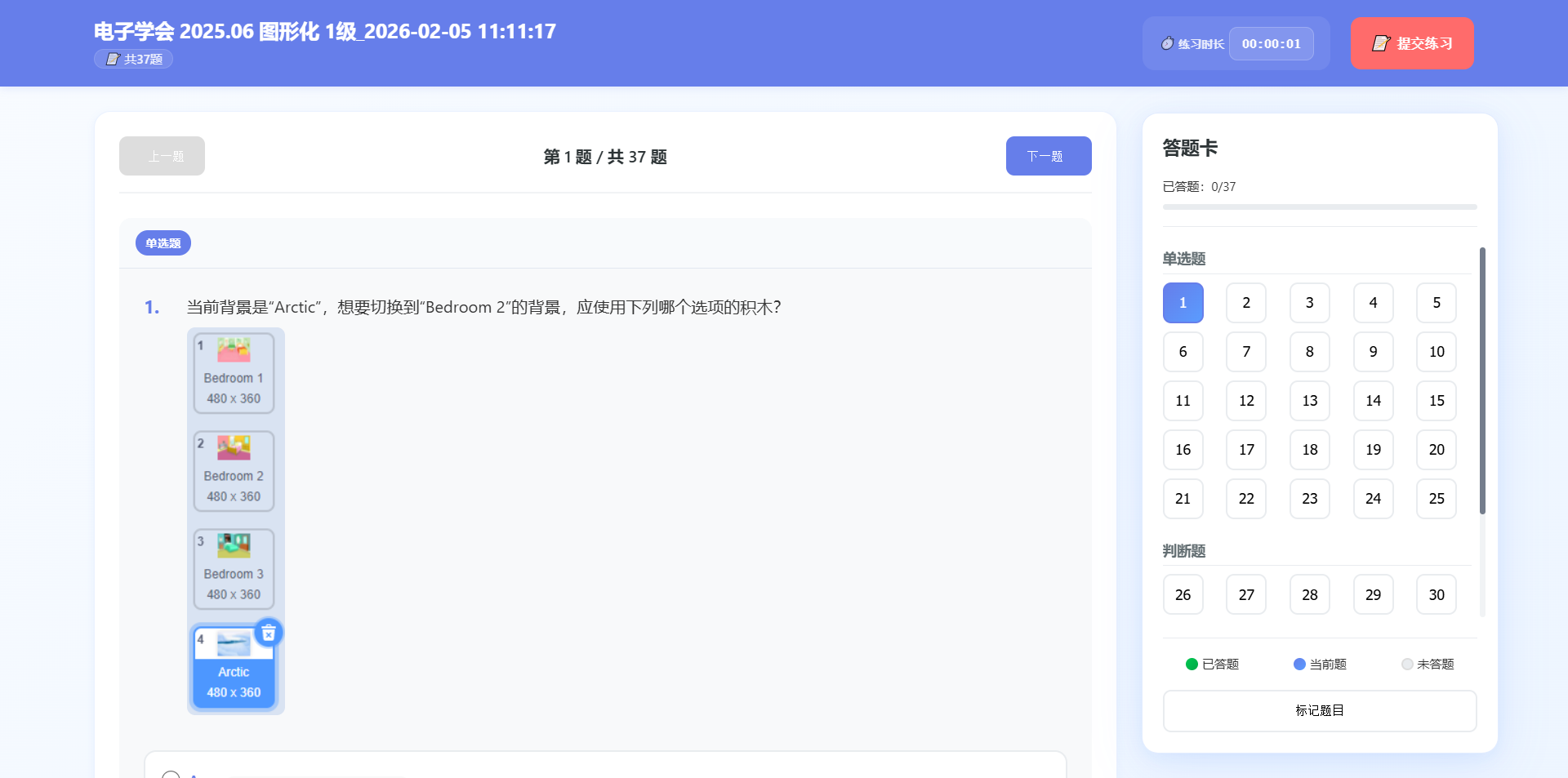The height and width of the screenshot is (778, 1568).
Task: Click the 已答题: 0/37 counter text
Action: pyautogui.click(x=1199, y=187)
